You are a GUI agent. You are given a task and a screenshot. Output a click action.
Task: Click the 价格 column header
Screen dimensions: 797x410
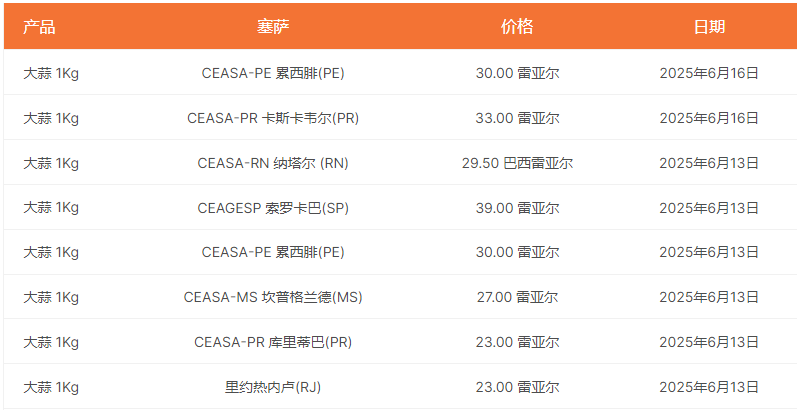pyautogui.click(x=517, y=26)
